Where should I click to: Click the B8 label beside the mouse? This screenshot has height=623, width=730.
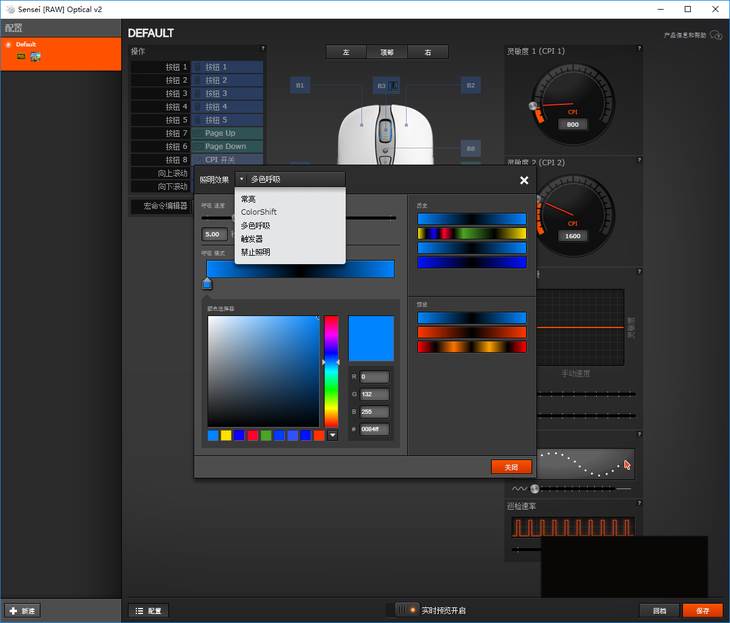(x=471, y=149)
